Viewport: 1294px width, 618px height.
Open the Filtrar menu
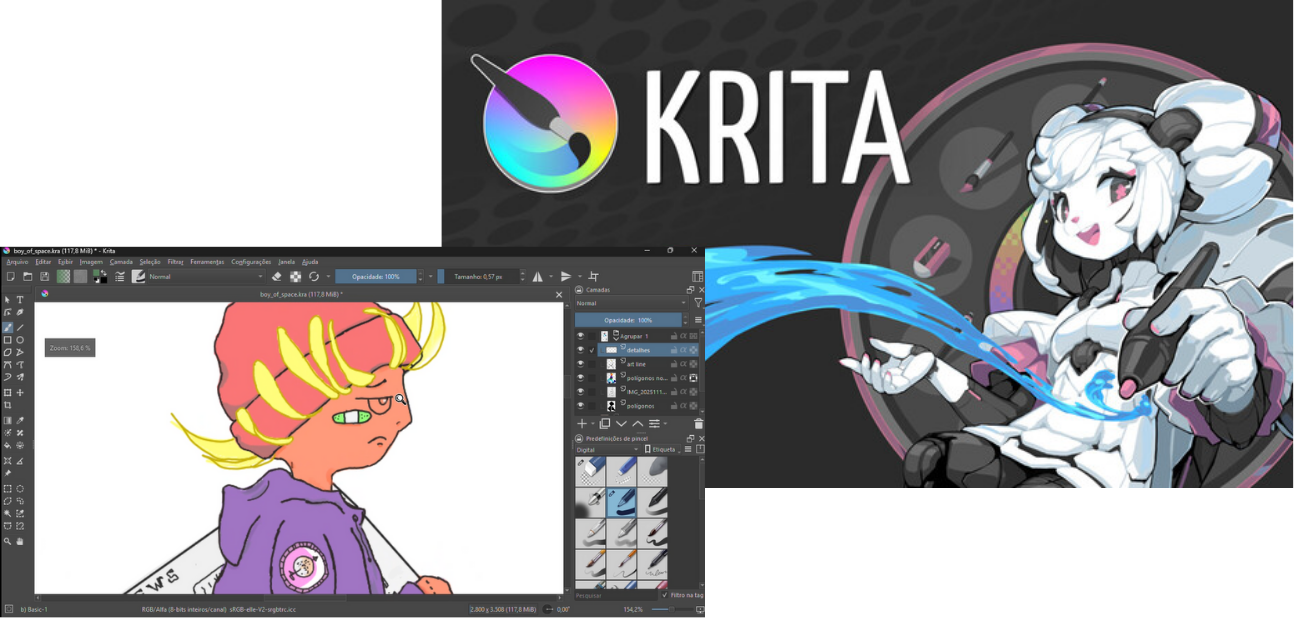[175, 262]
